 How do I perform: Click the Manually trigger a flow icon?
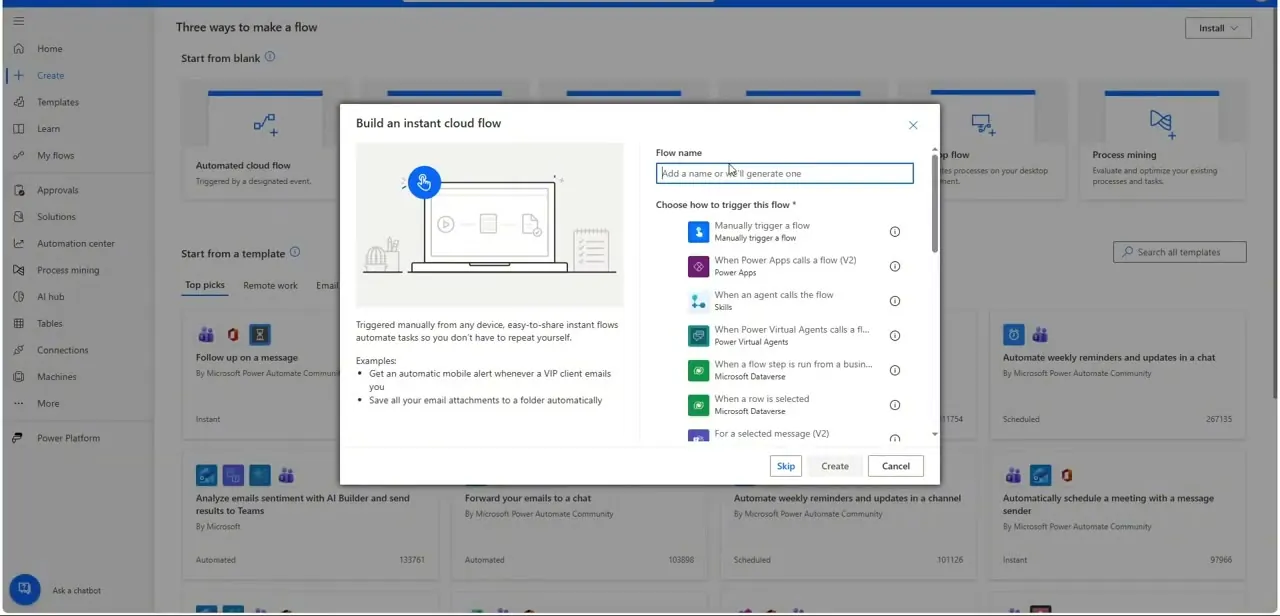click(698, 232)
